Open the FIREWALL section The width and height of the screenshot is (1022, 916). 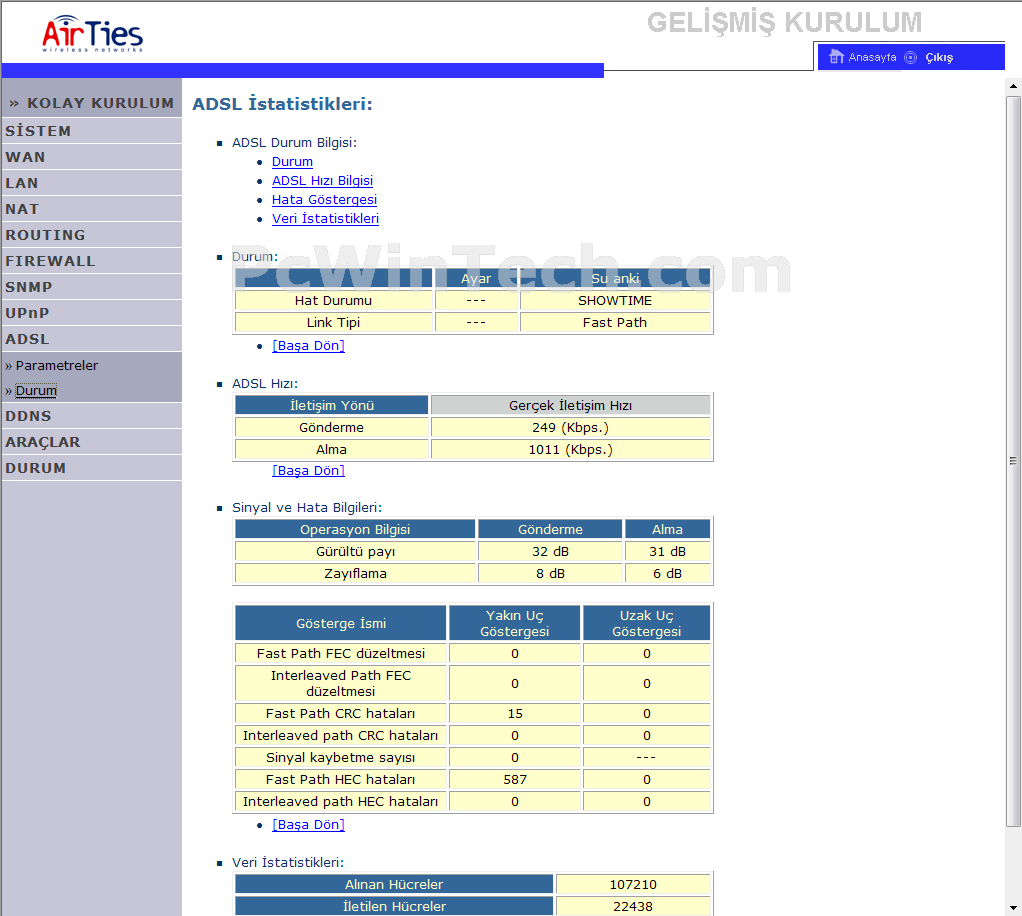pyautogui.click(x=92, y=261)
